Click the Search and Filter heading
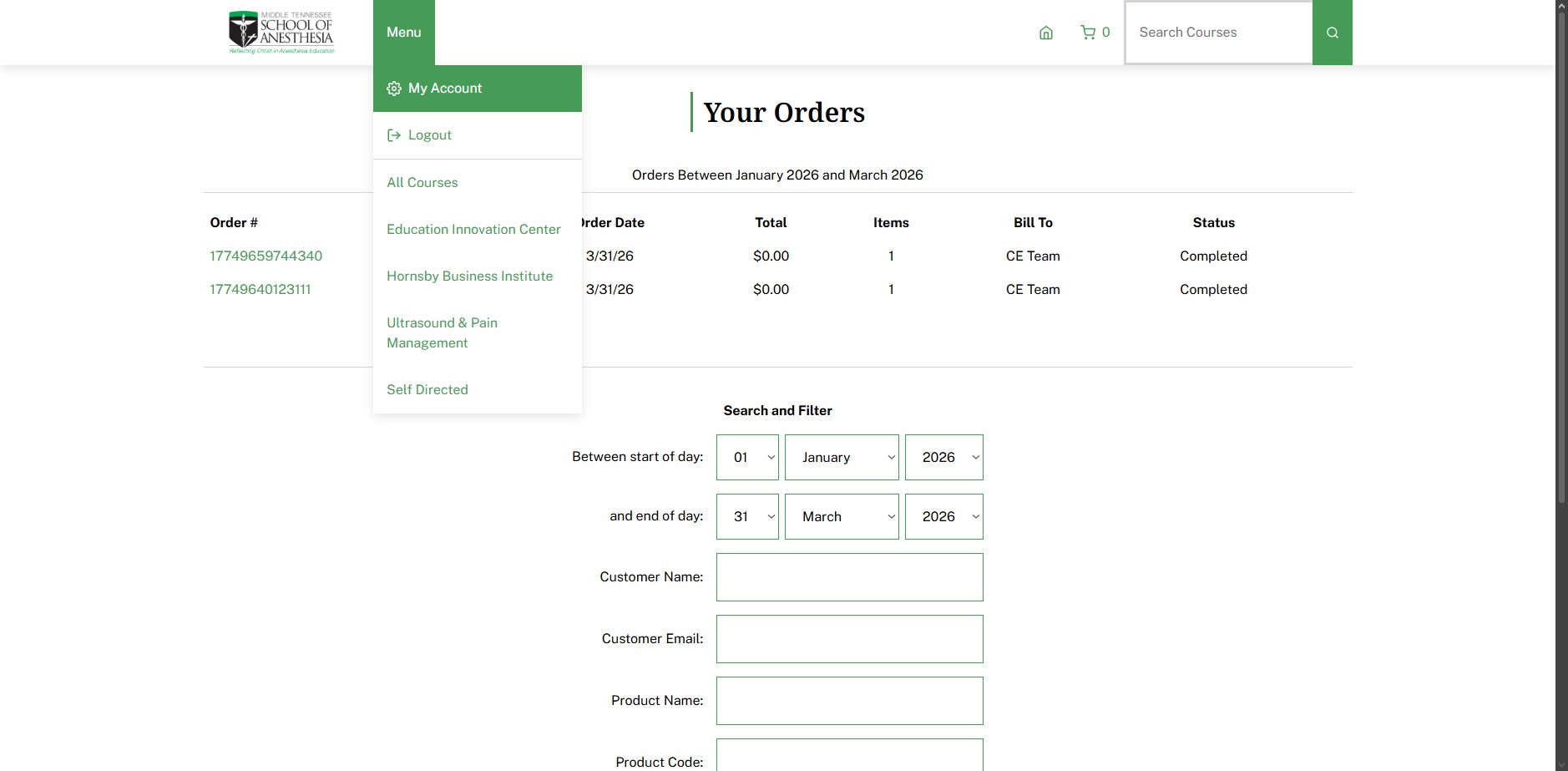This screenshot has height=771, width=1568. tap(777, 410)
